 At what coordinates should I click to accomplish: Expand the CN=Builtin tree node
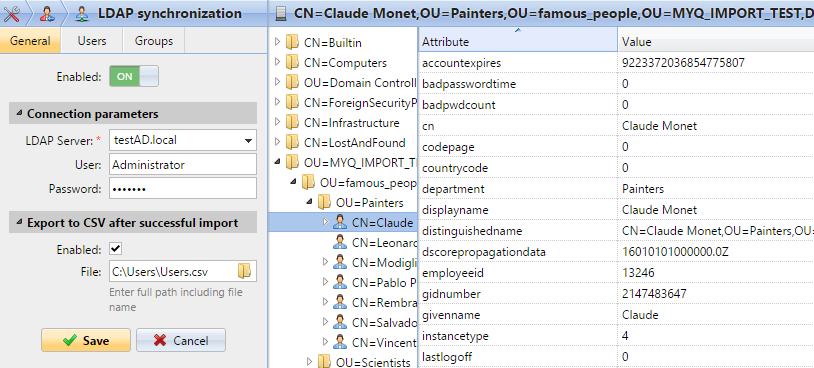(x=277, y=42)
